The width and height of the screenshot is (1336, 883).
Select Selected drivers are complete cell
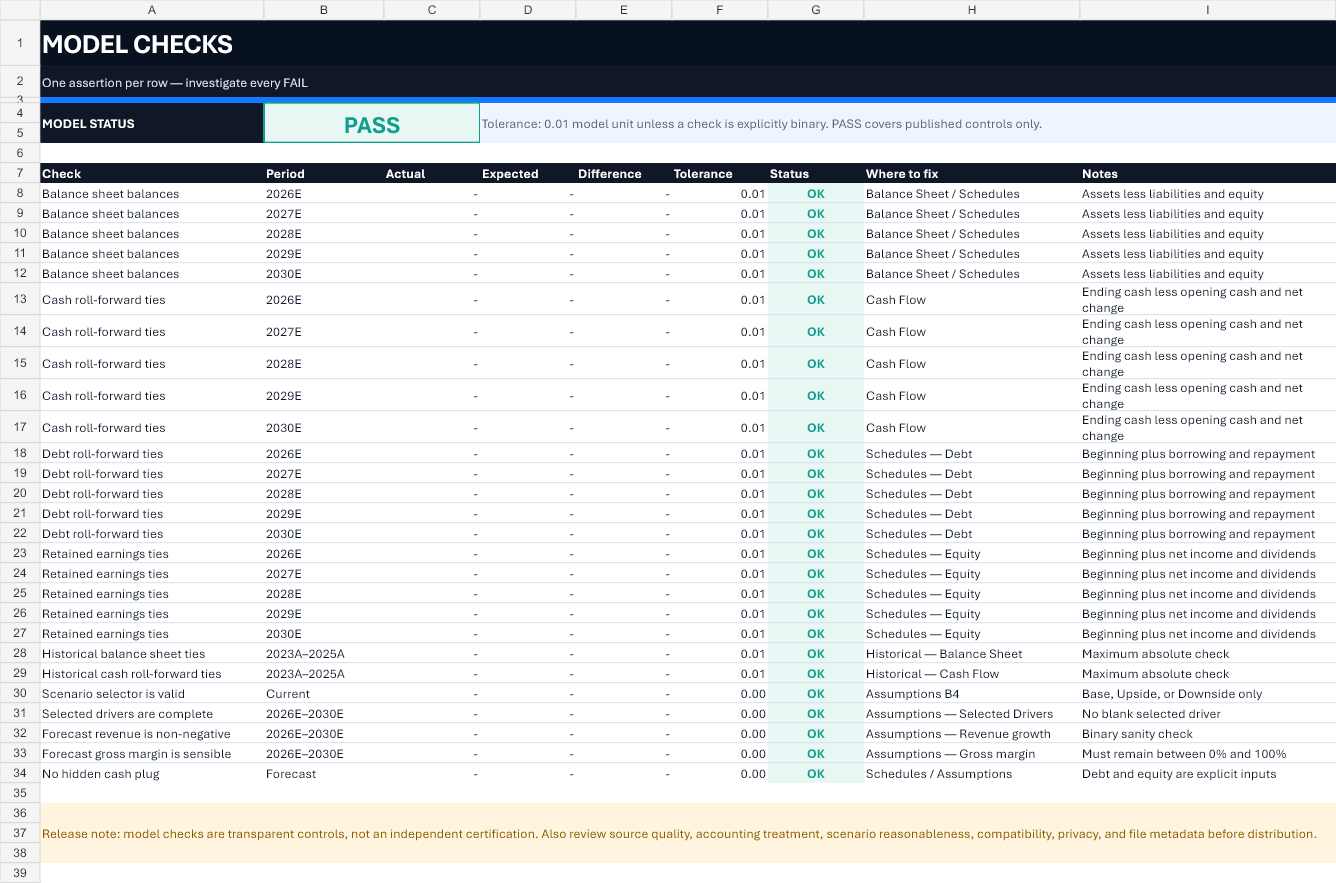pos(152,713)
